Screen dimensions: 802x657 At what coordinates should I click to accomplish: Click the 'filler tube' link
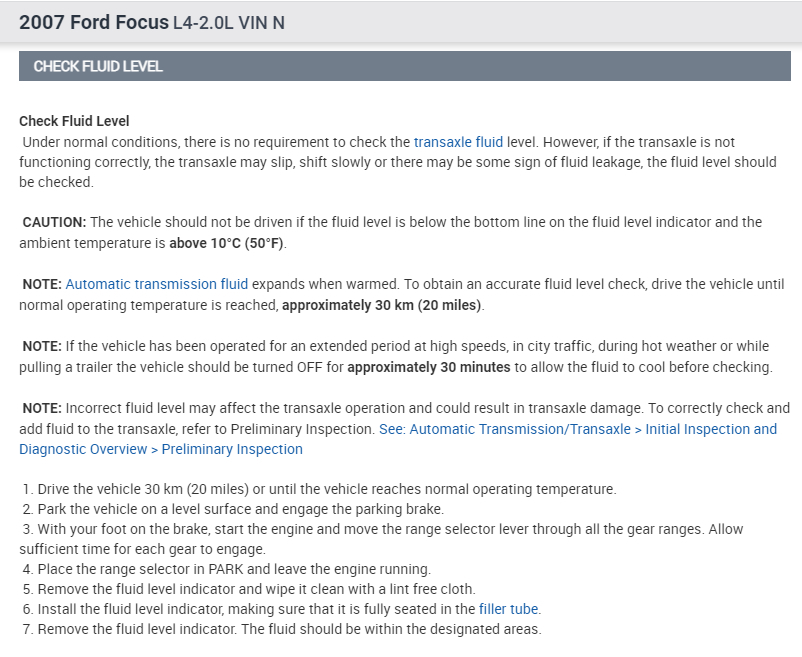(x=510, y=609)
